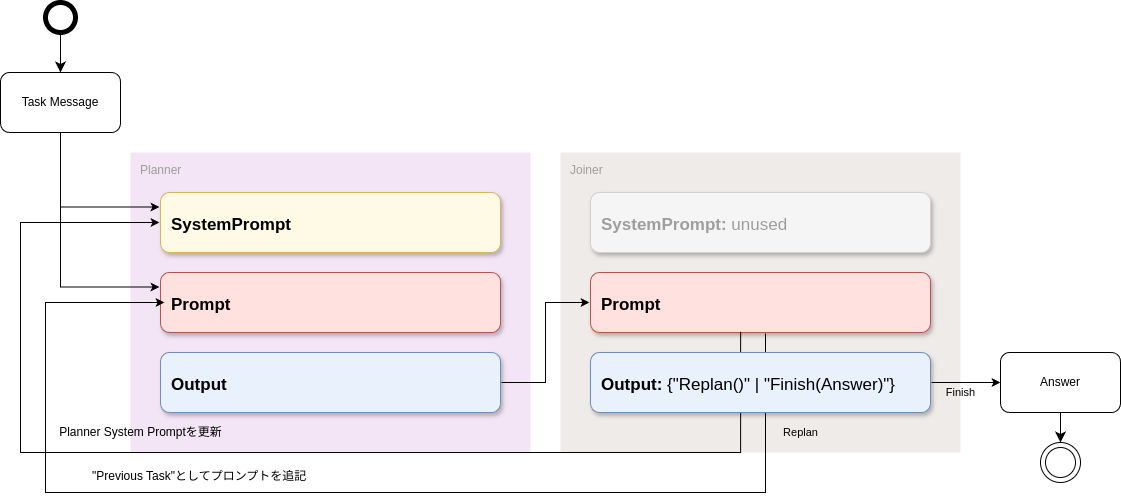This screenshot has width=1121, height=502.
Task: Select the red Prompt box inside Planner
Action: (330, 303)
